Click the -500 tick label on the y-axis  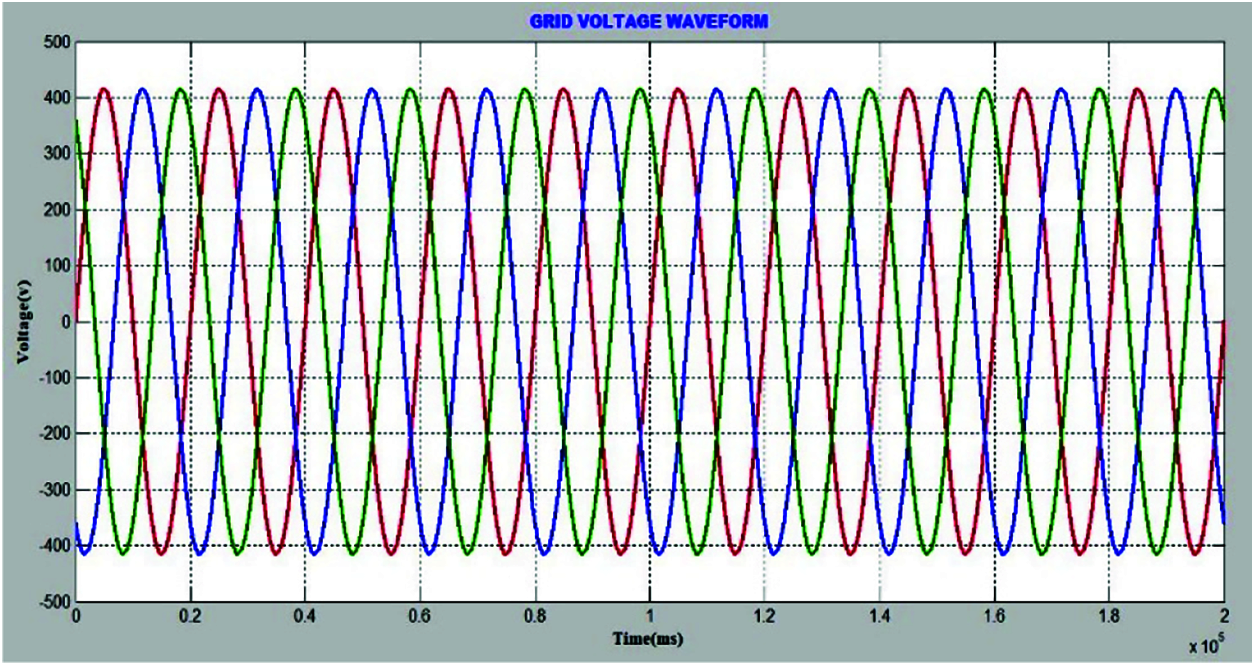(51, 603)
